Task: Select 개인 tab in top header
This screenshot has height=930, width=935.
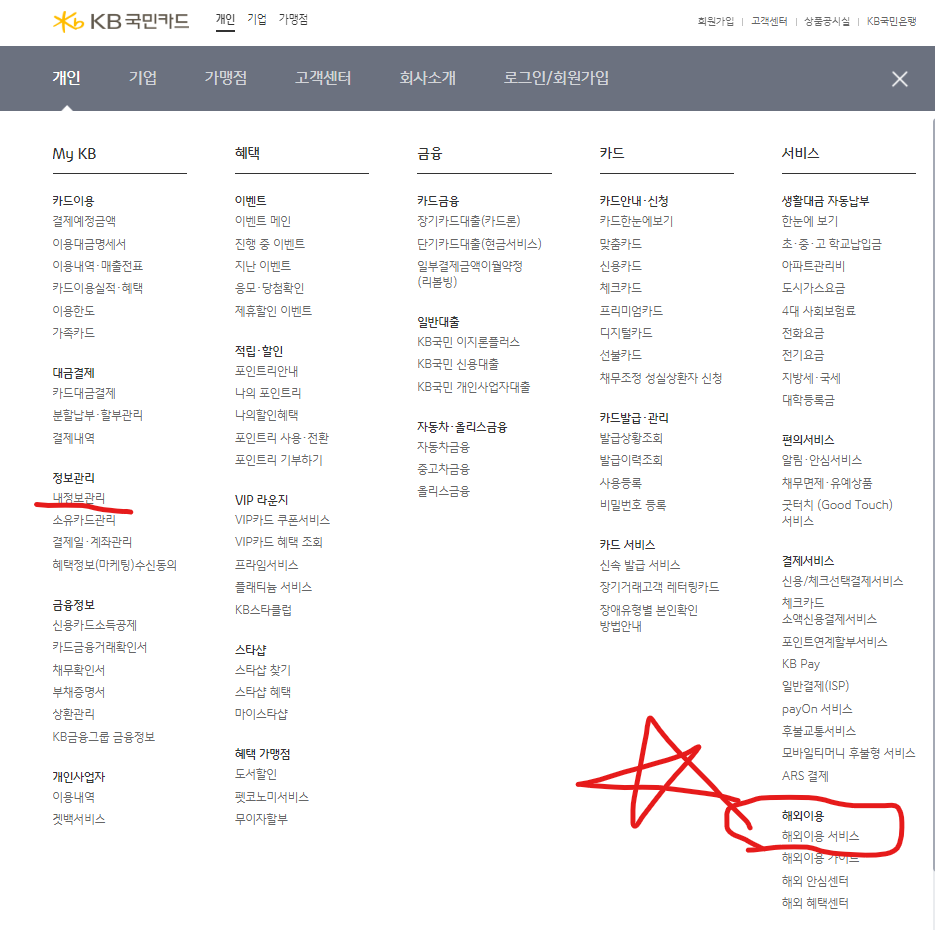Action: tap(225, 19)
